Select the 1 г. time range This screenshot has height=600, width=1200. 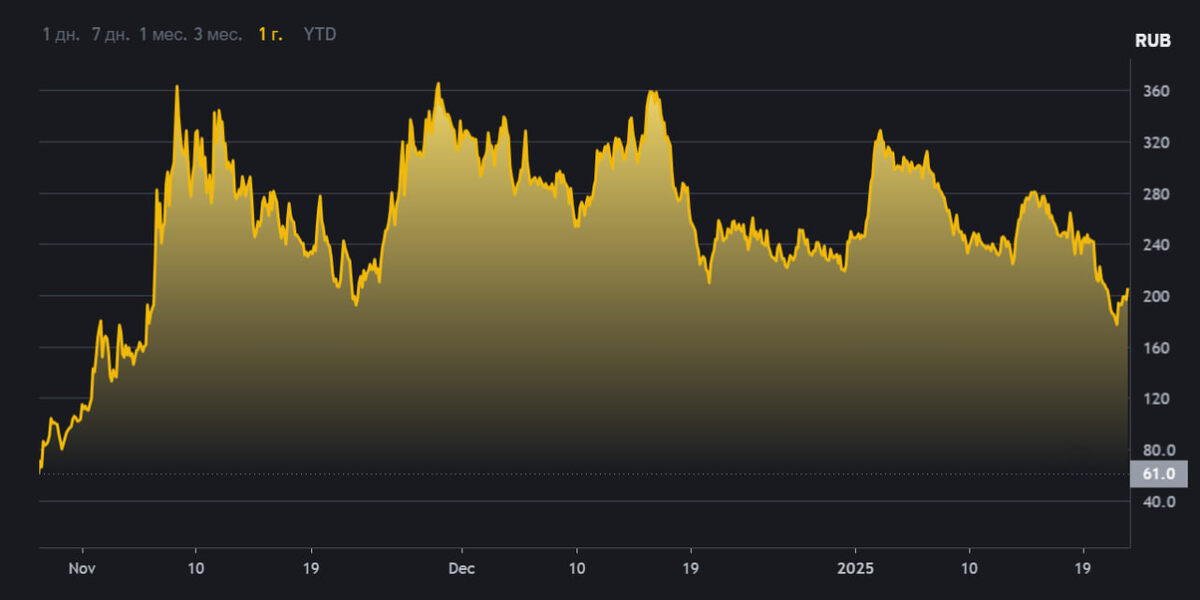pyautogui.click(x=270, y=34)
